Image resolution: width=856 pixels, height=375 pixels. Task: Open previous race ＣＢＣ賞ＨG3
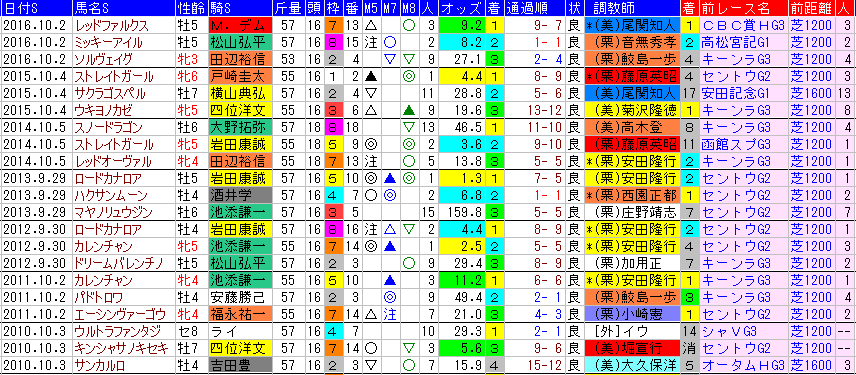click(x=744, y=25)
